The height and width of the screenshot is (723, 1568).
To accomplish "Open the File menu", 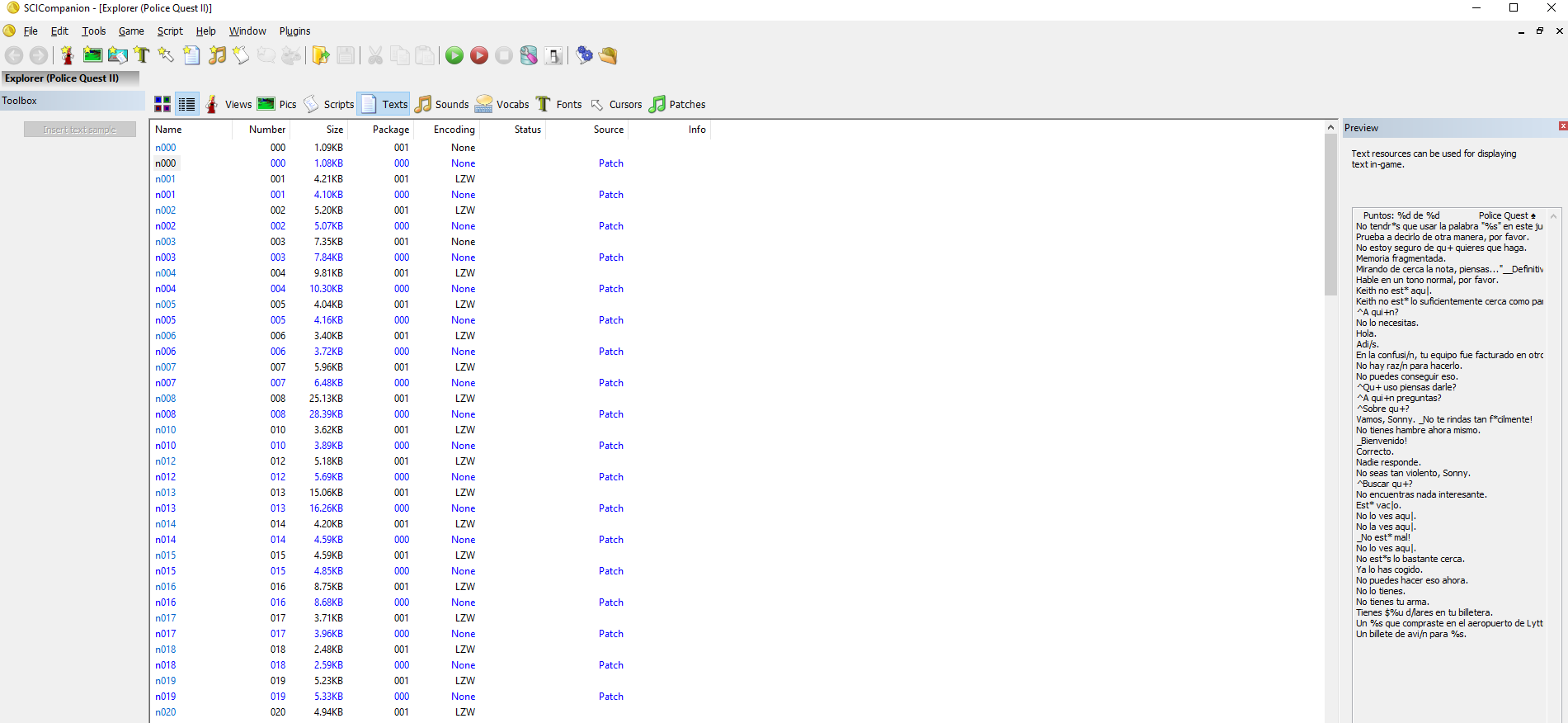I will [31, 31].
